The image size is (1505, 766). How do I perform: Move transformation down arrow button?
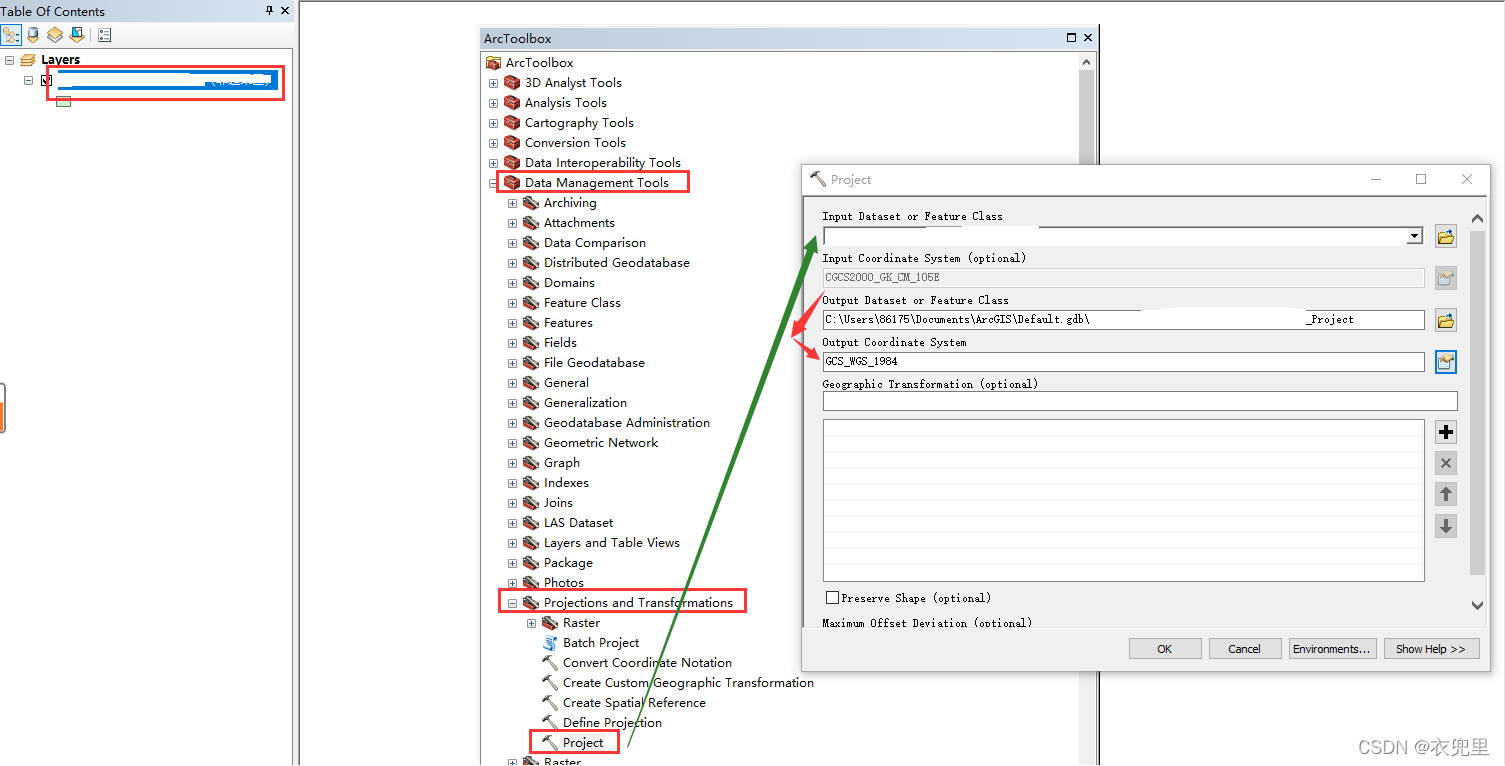coord(1445,526)
